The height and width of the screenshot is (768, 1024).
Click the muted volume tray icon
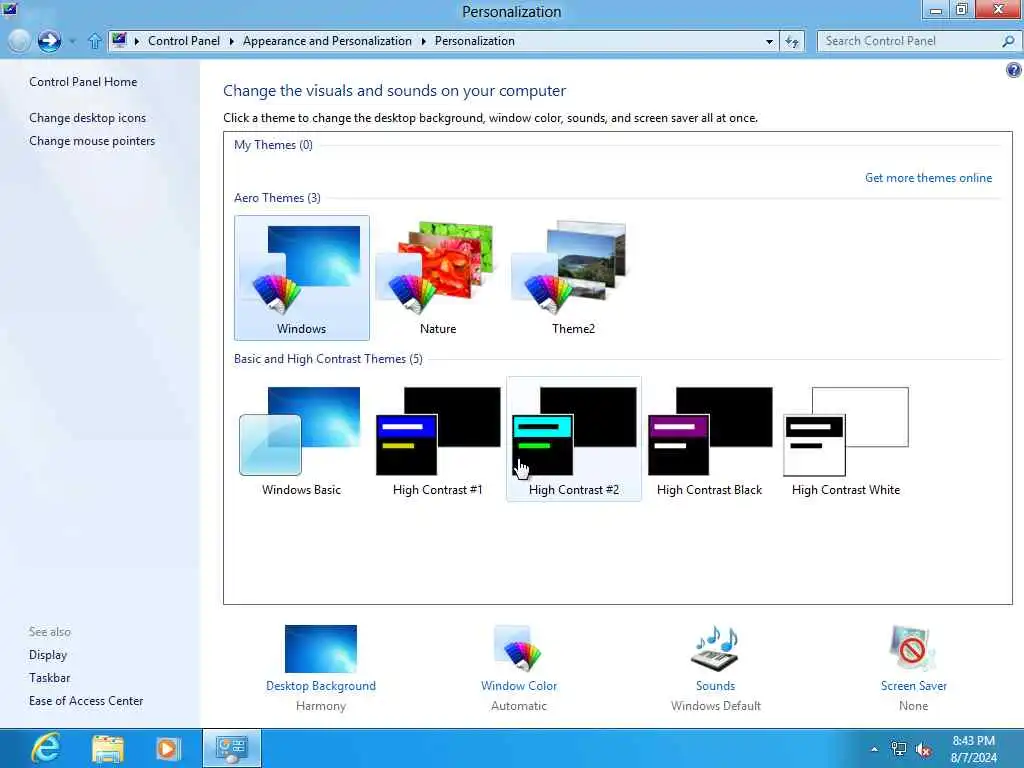coord(923,750)
